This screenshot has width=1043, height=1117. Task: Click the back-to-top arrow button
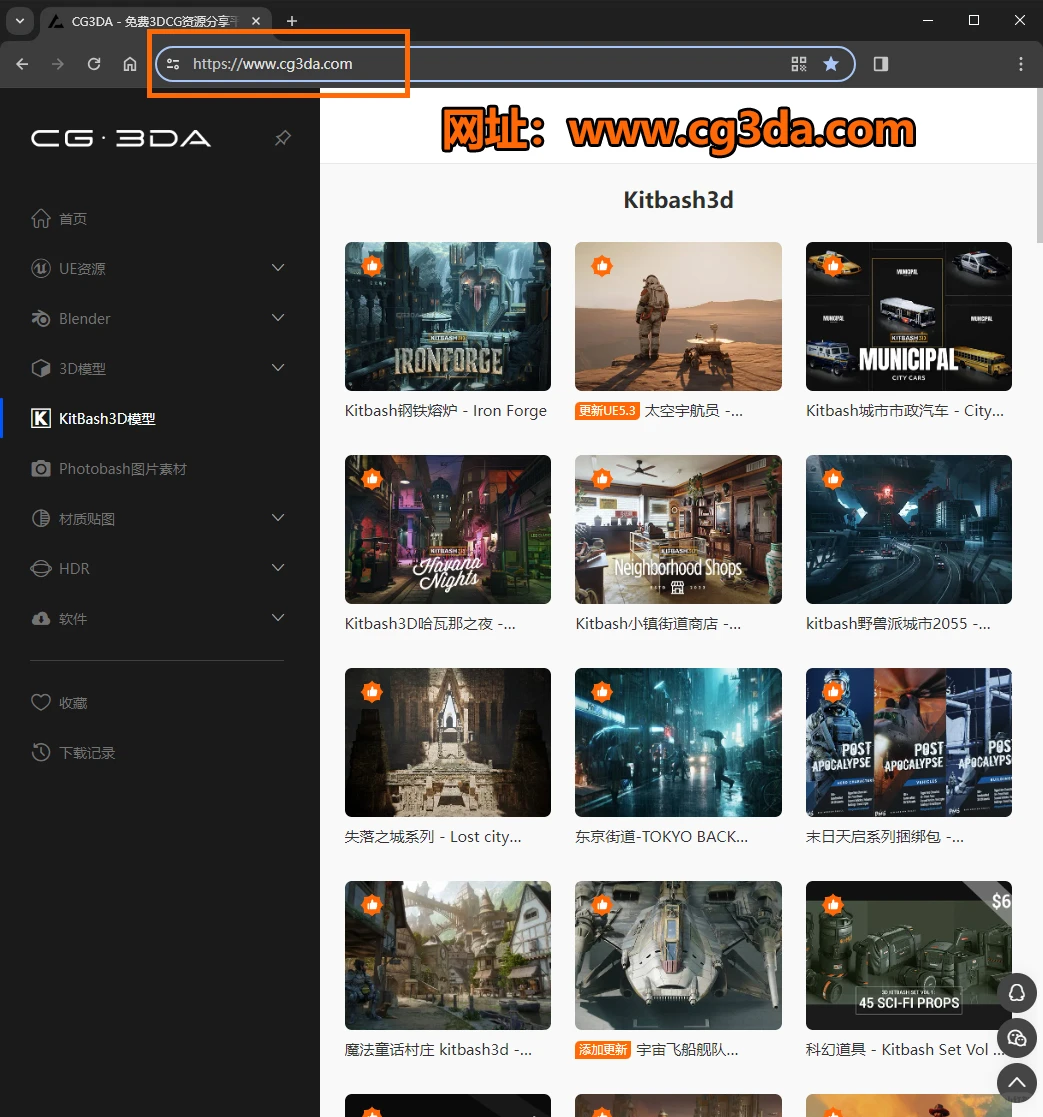(1017, 1083)
